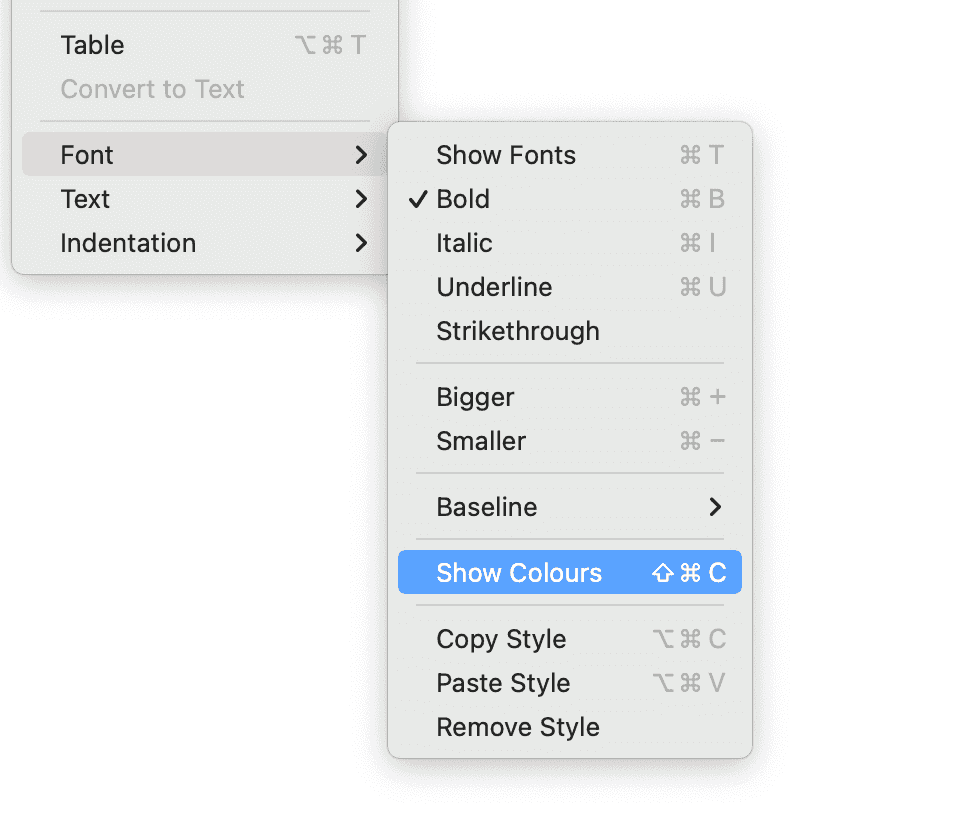Toggle Bold formatting off
This screenshot has width=972, height=816.
463,199
